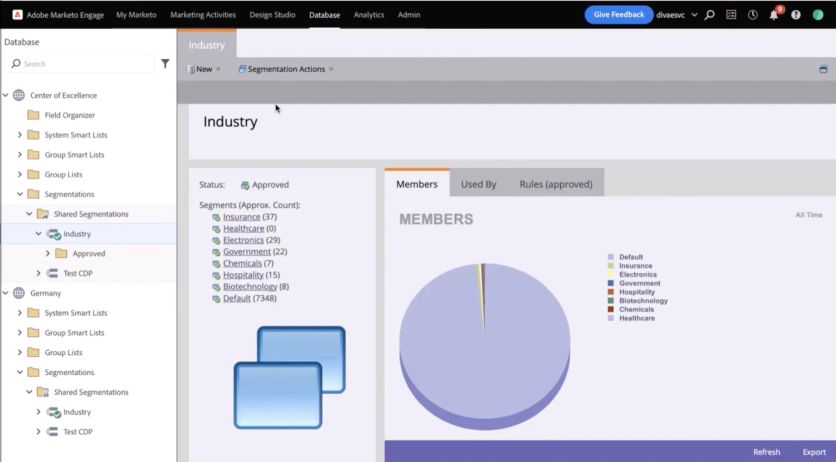
Task: Click the Insurance segment icon
Action: 216,217
